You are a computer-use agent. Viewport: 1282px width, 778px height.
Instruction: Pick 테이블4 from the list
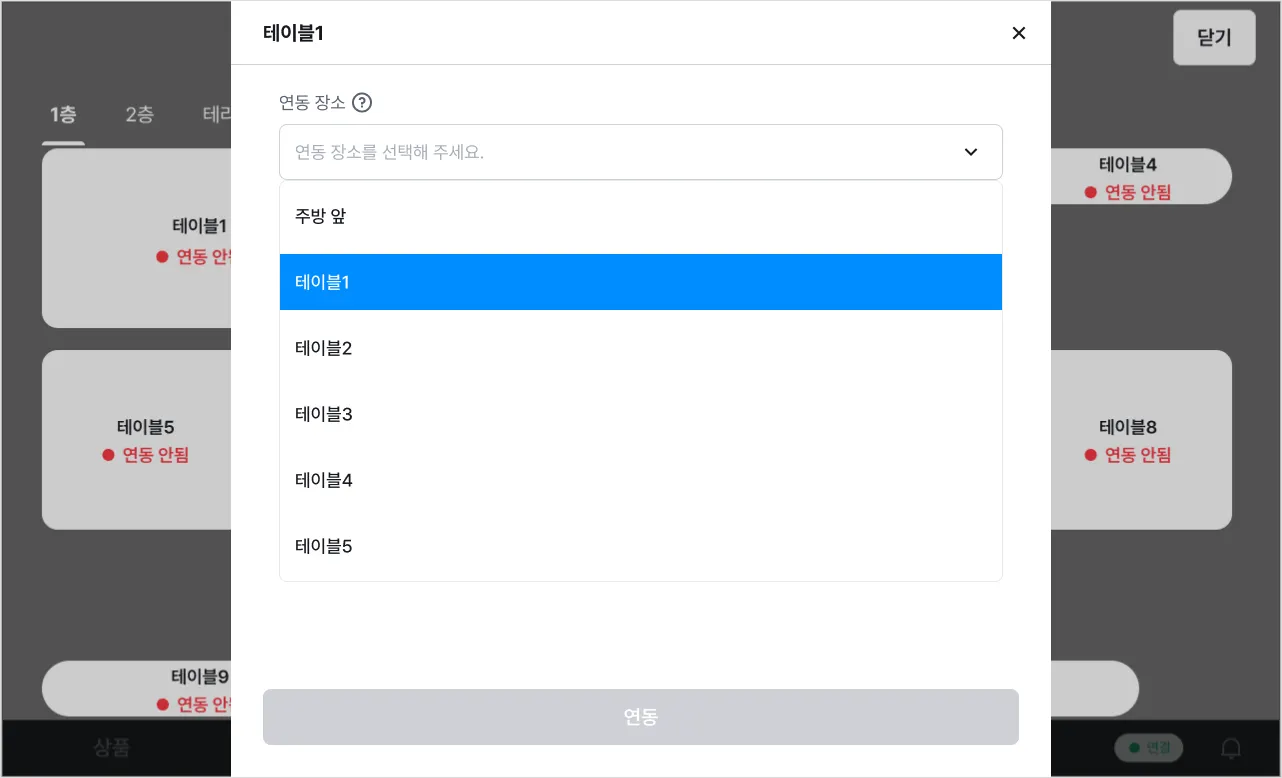click(640, 480)
